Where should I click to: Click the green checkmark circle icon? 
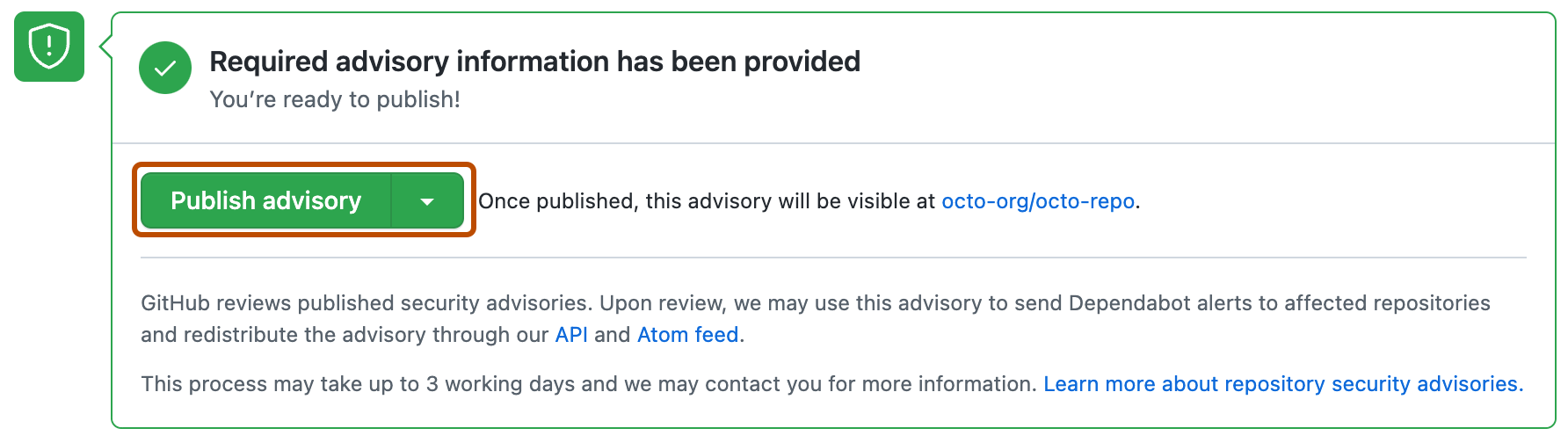[165, 68]
